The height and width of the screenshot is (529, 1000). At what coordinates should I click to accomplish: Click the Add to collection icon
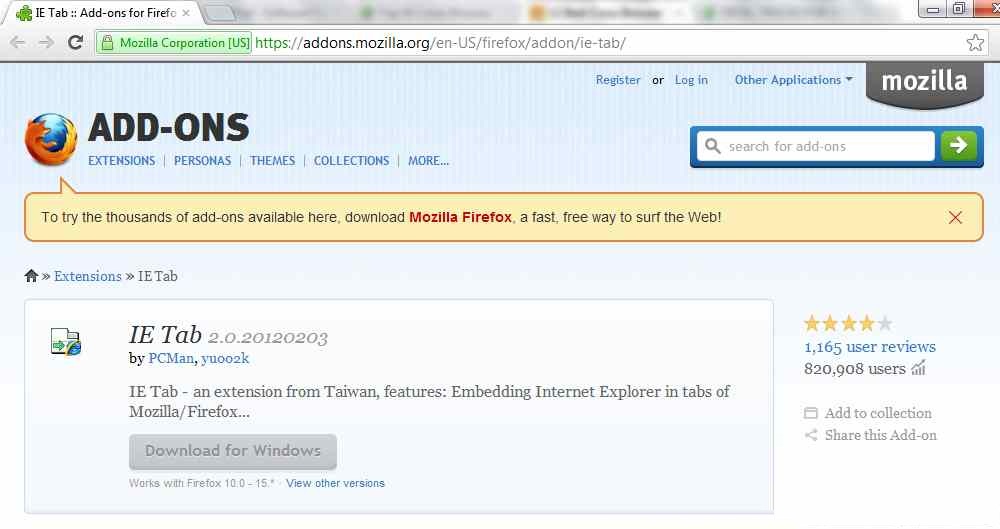[x=811, y=413]
